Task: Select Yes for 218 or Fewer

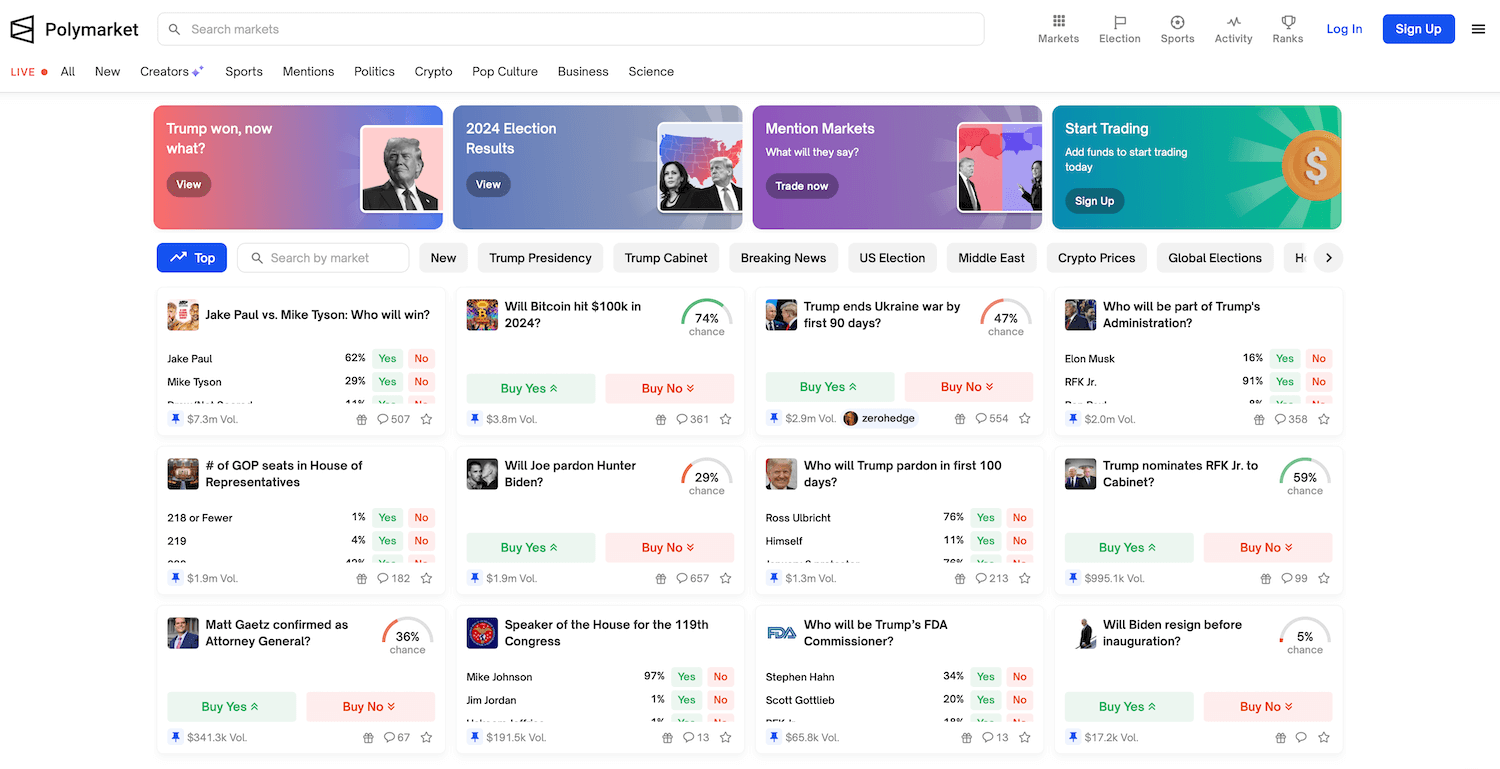Action: pyautogui.click(x=387, y=517)
